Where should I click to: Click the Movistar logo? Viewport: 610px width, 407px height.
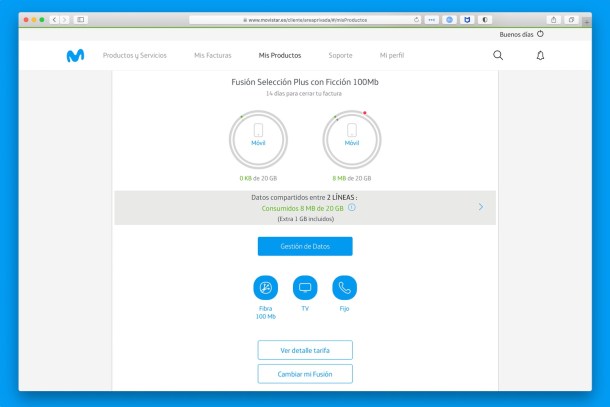(x=75, y=56)
